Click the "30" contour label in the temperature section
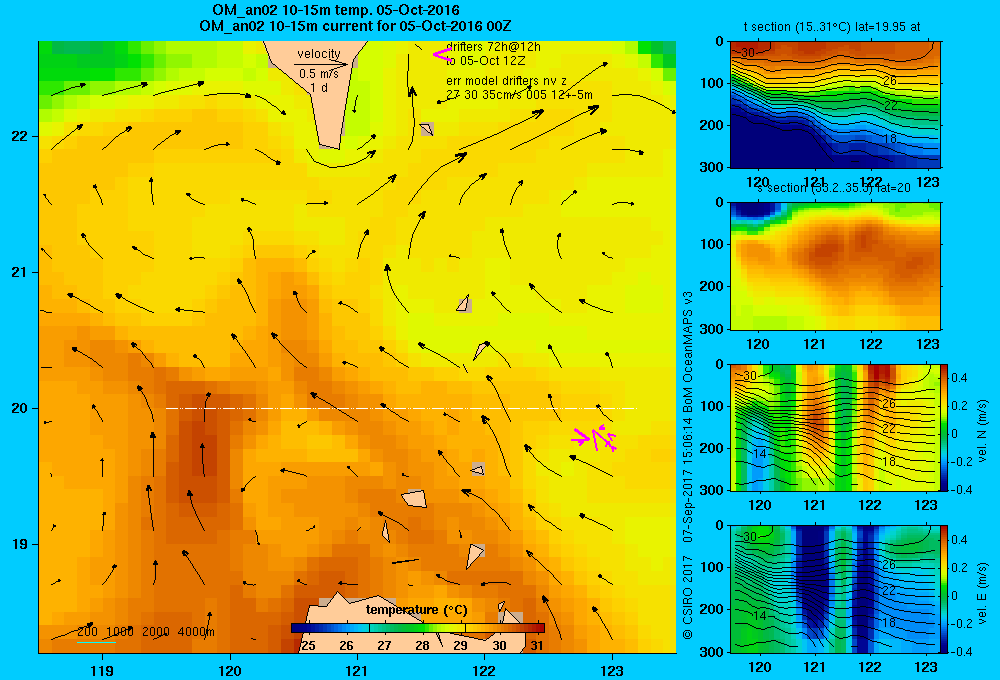This screenshot has width=1000, height=680. [747, 52]
